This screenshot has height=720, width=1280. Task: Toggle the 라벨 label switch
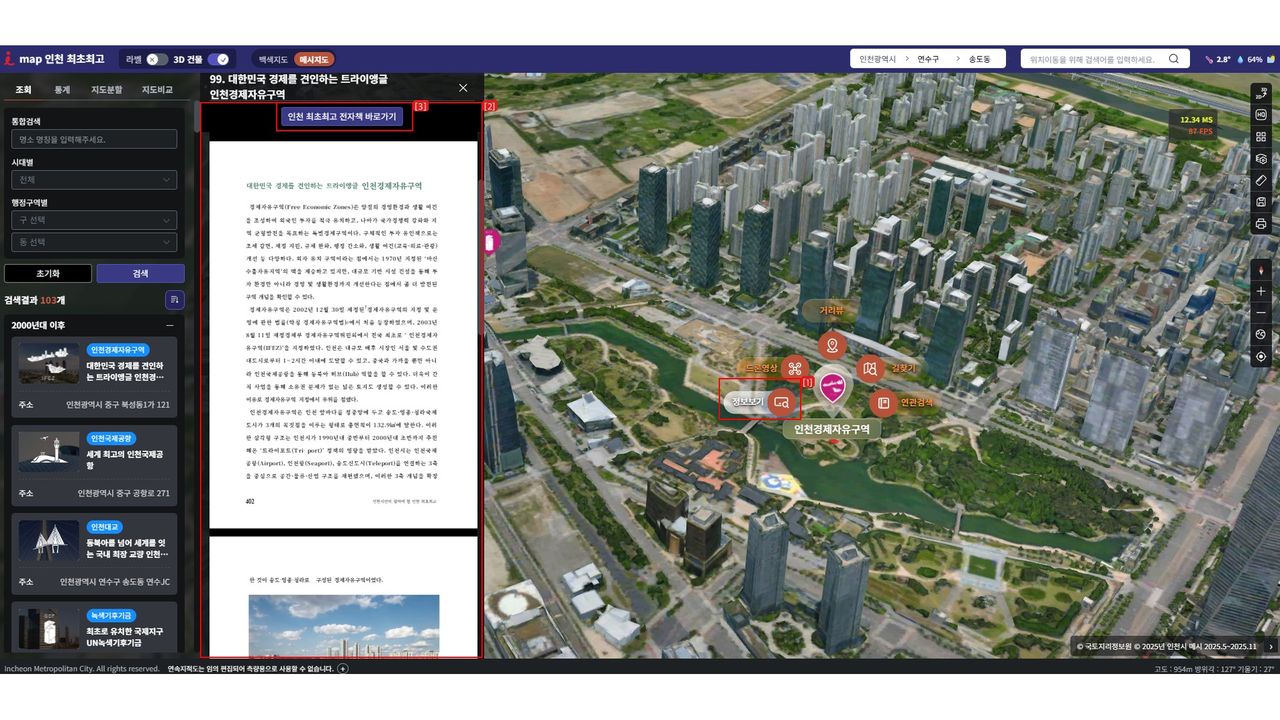157,59
